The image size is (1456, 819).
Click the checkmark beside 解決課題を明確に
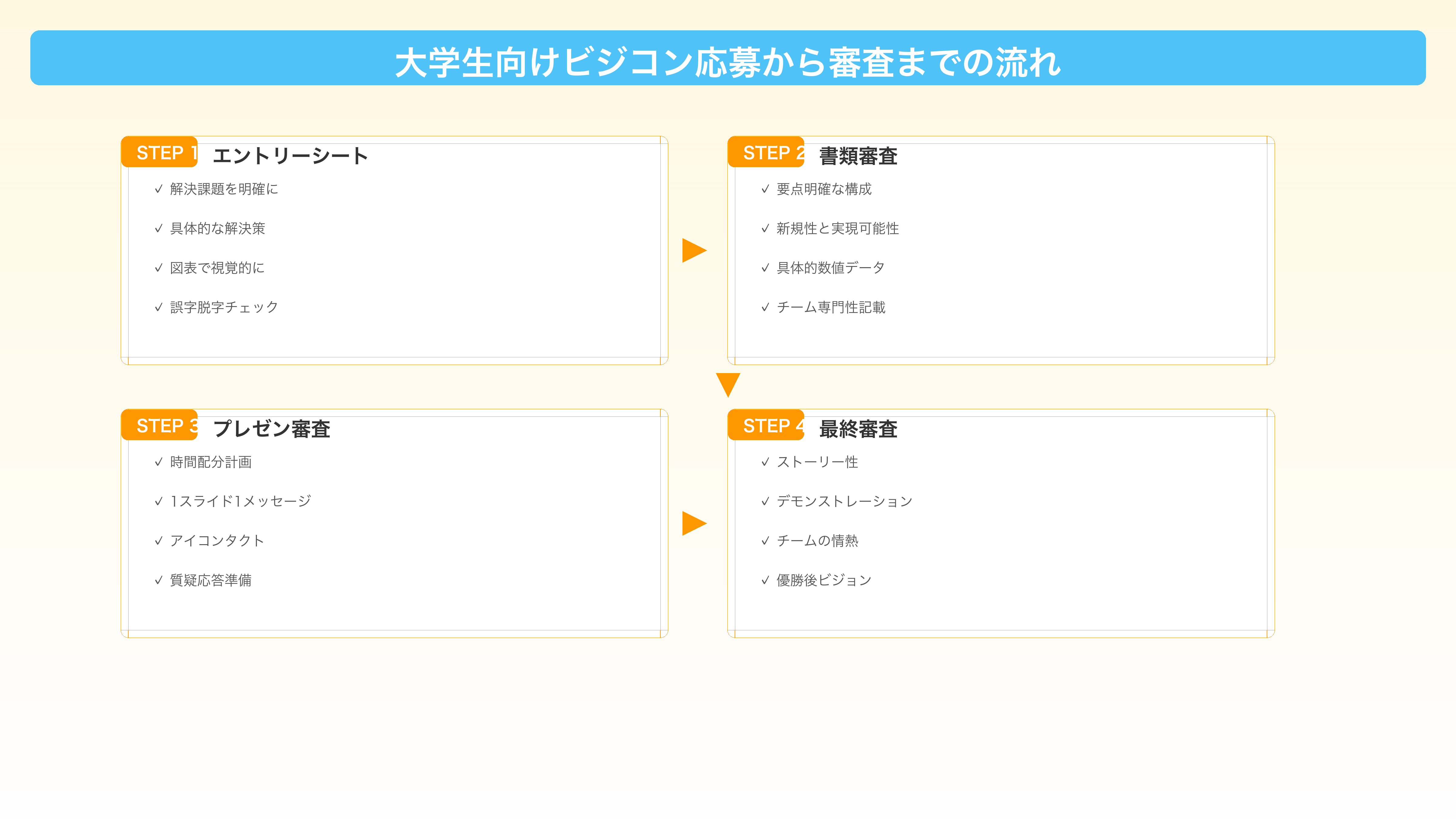159,189
